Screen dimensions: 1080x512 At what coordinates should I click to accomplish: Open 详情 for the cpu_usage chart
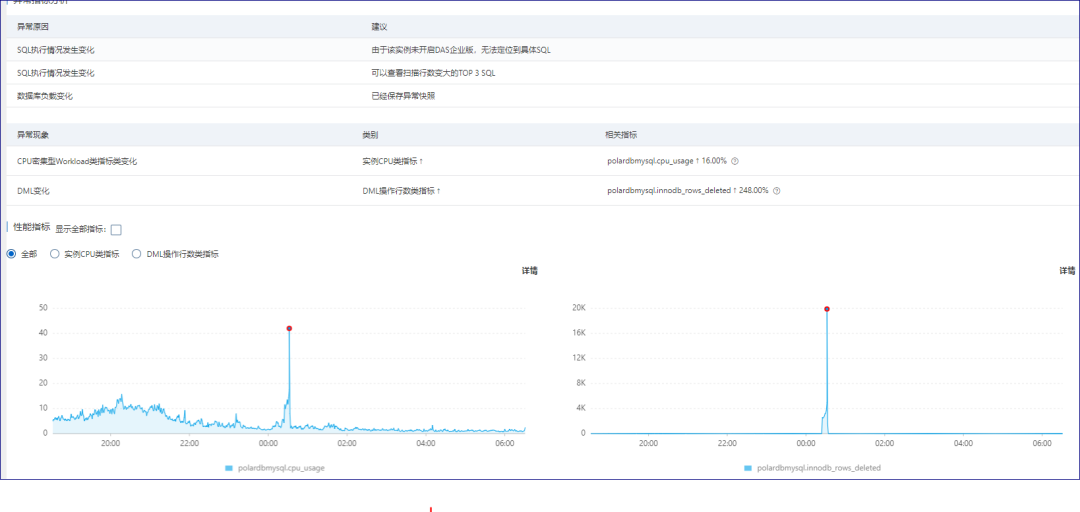530,272
